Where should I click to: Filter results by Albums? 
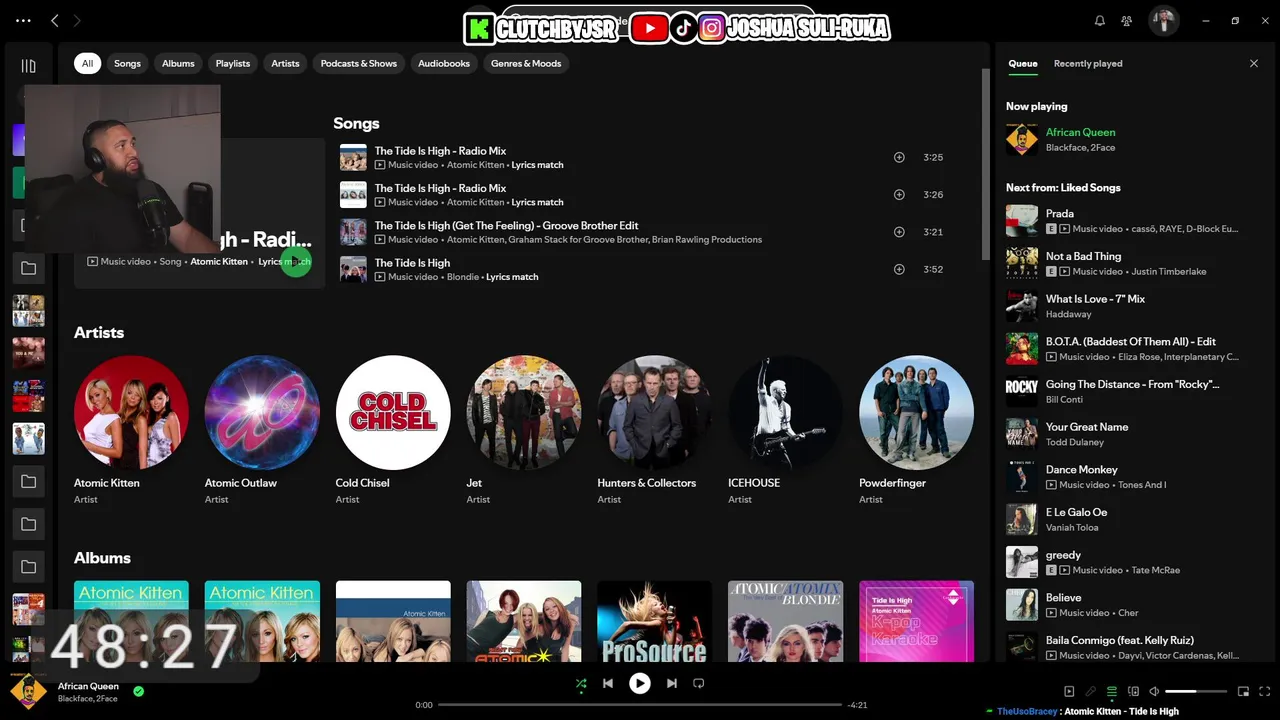point(178,63)
